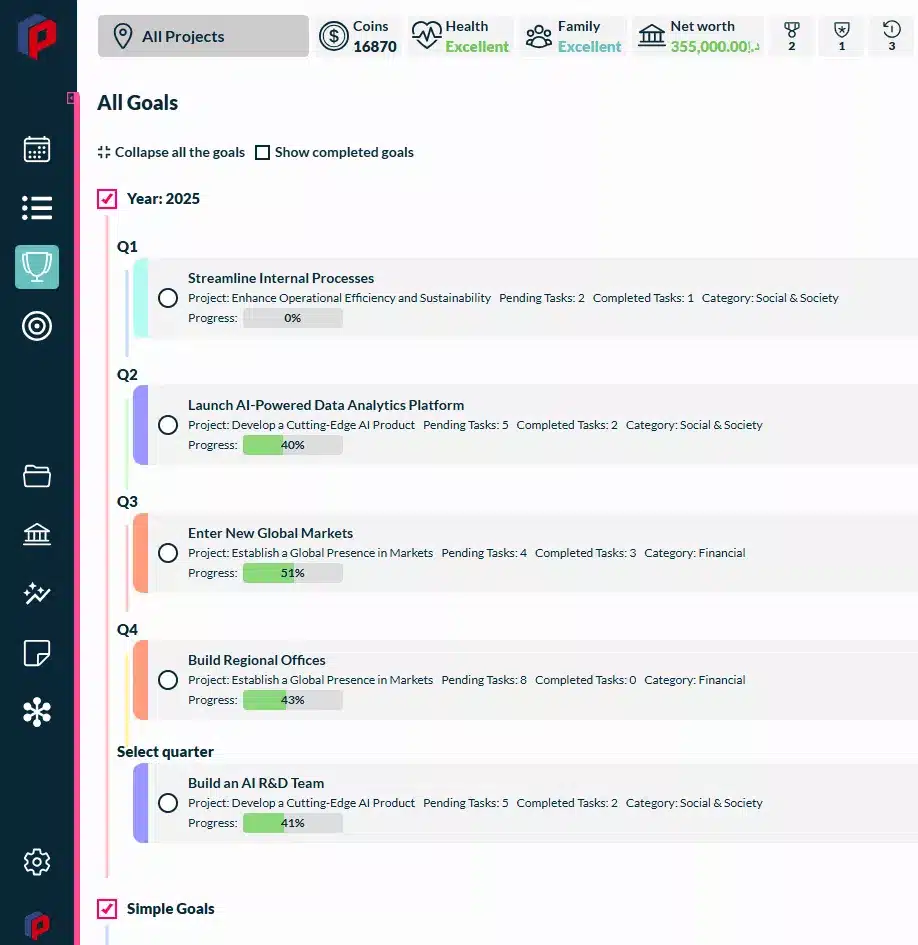
Task: Open the shield badge counter showing 1
Action: pos(841,36)
